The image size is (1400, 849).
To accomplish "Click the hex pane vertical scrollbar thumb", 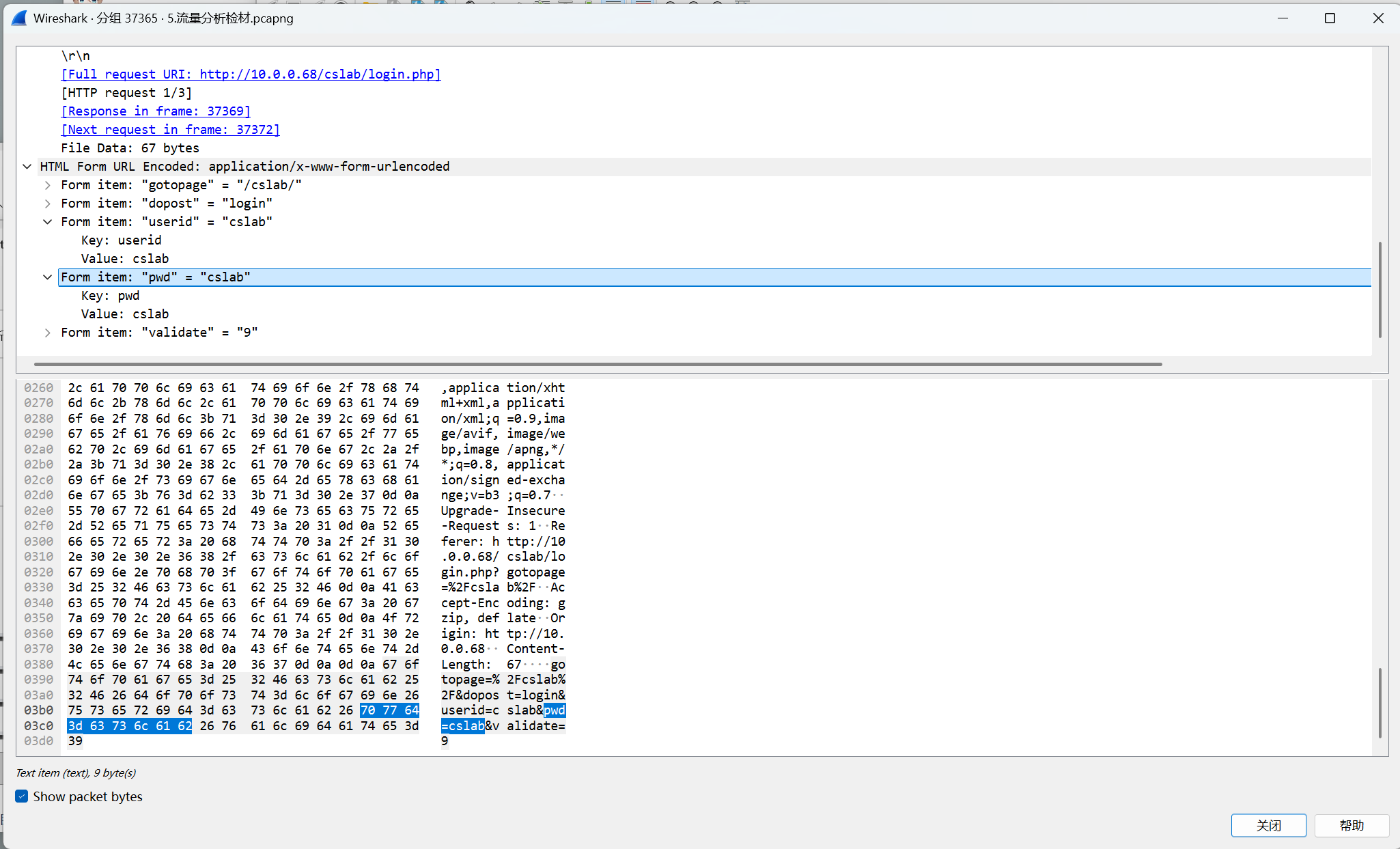I will (1380, 702).
